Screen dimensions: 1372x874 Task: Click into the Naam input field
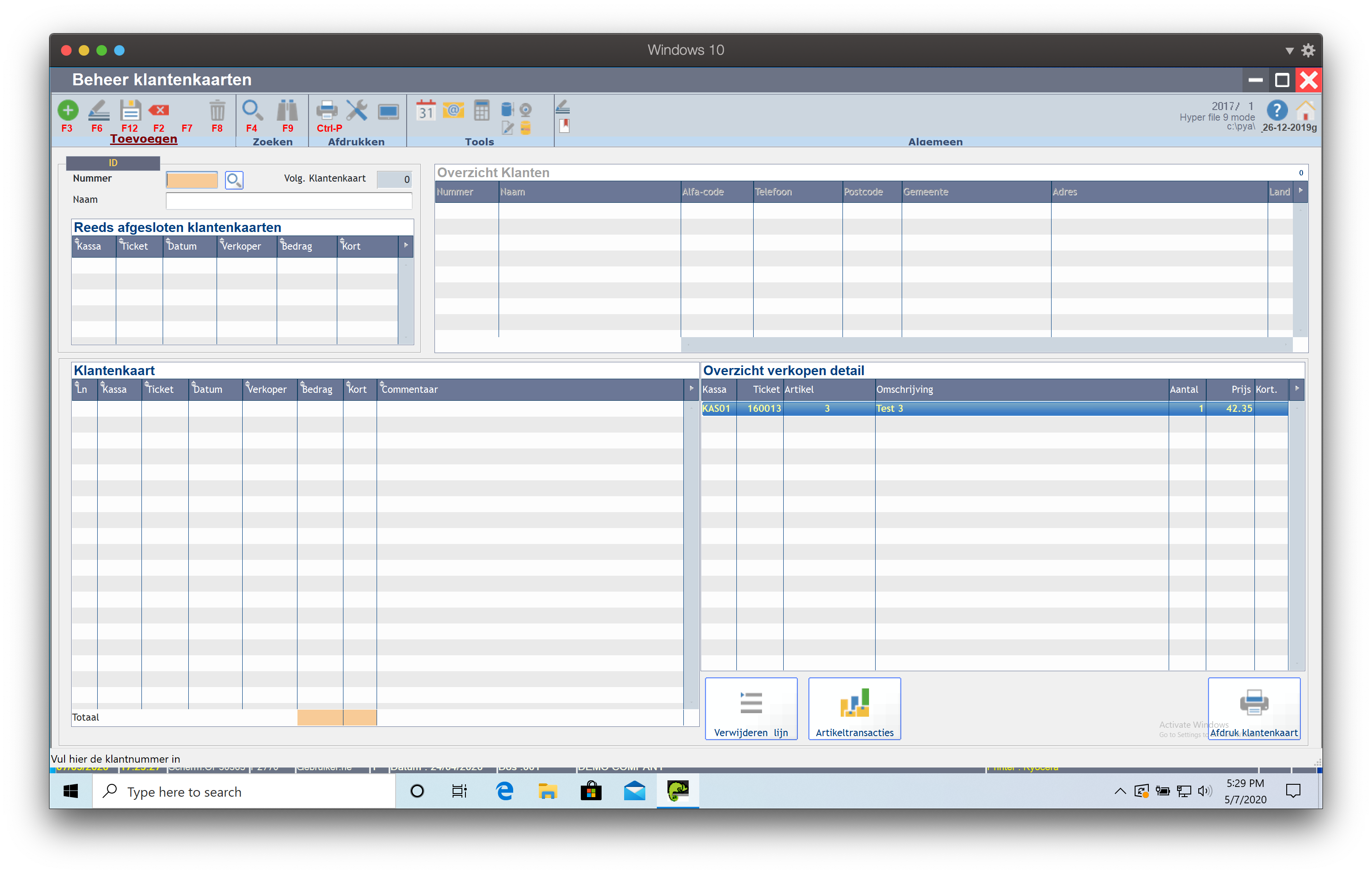click(x=288, y=200)
